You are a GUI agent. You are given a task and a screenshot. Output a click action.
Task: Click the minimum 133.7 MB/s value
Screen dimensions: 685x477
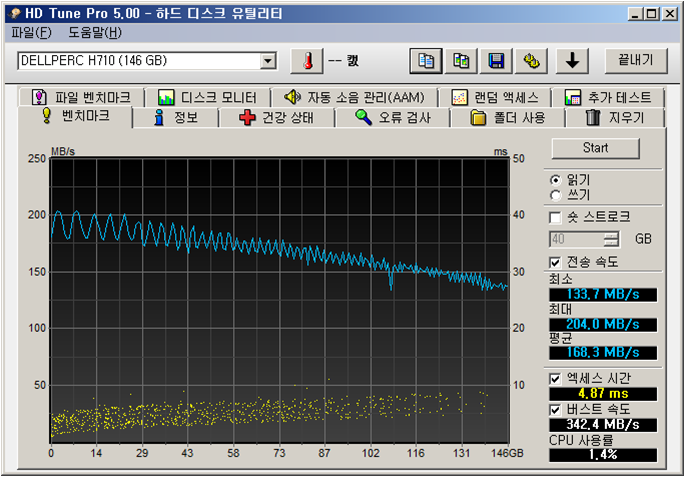pyautogui.click(x=603, y=294)
